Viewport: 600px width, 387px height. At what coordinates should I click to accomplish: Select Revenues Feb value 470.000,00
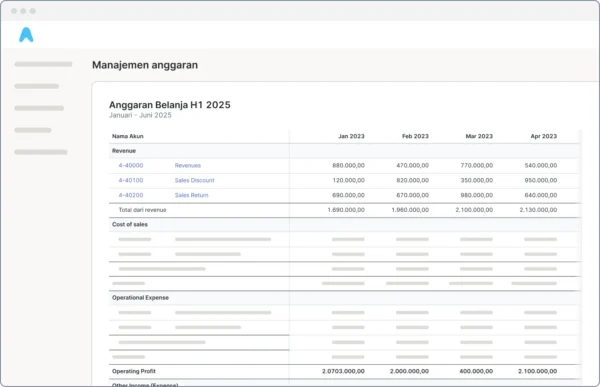(412, 165)
